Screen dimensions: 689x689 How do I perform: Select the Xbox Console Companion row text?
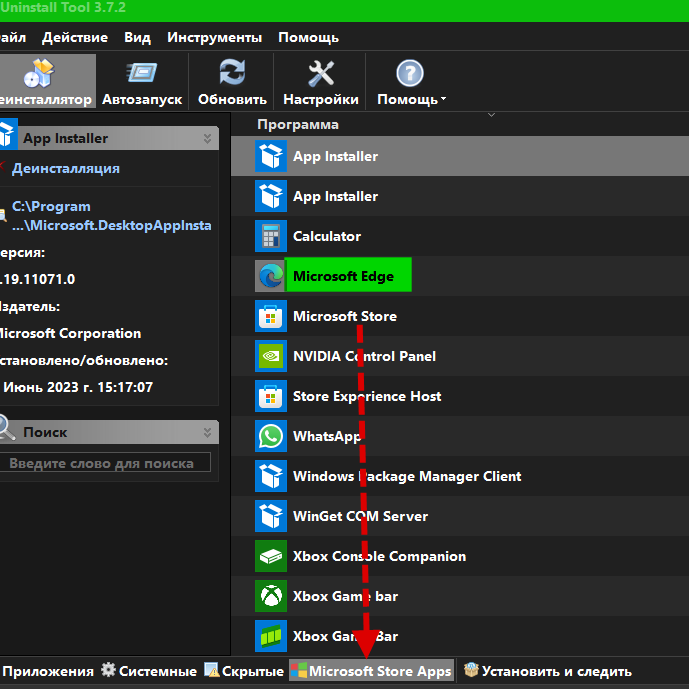(379, 556)
